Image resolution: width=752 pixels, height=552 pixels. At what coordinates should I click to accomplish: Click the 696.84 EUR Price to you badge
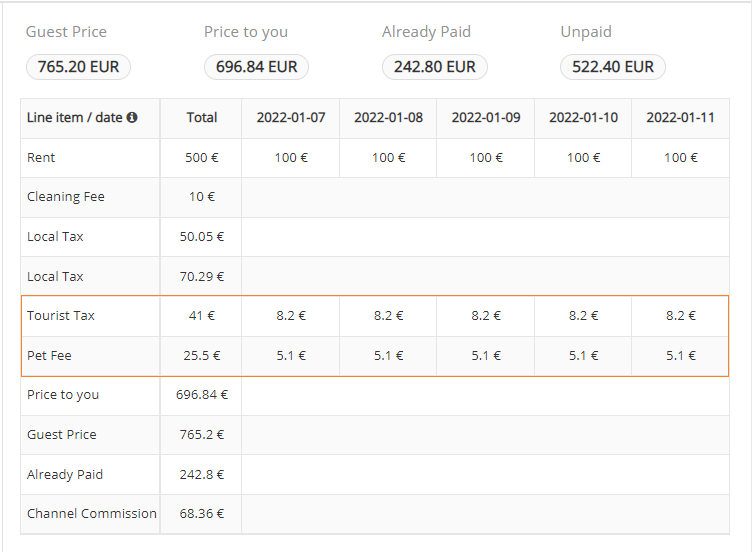pos(256,67)
